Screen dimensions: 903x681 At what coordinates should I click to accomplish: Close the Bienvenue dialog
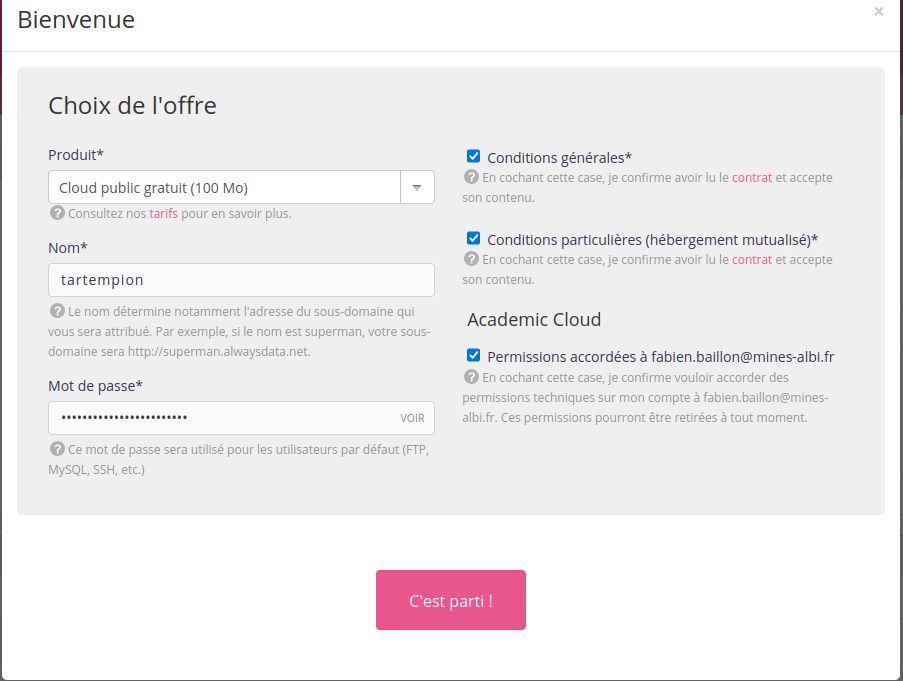(x=879, y=12)
